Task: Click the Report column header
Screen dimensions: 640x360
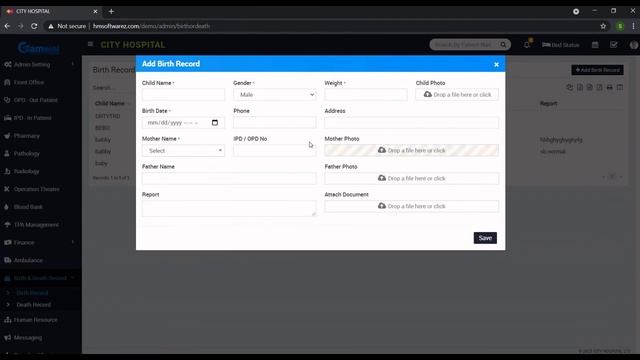Action: tap(548, 104)
